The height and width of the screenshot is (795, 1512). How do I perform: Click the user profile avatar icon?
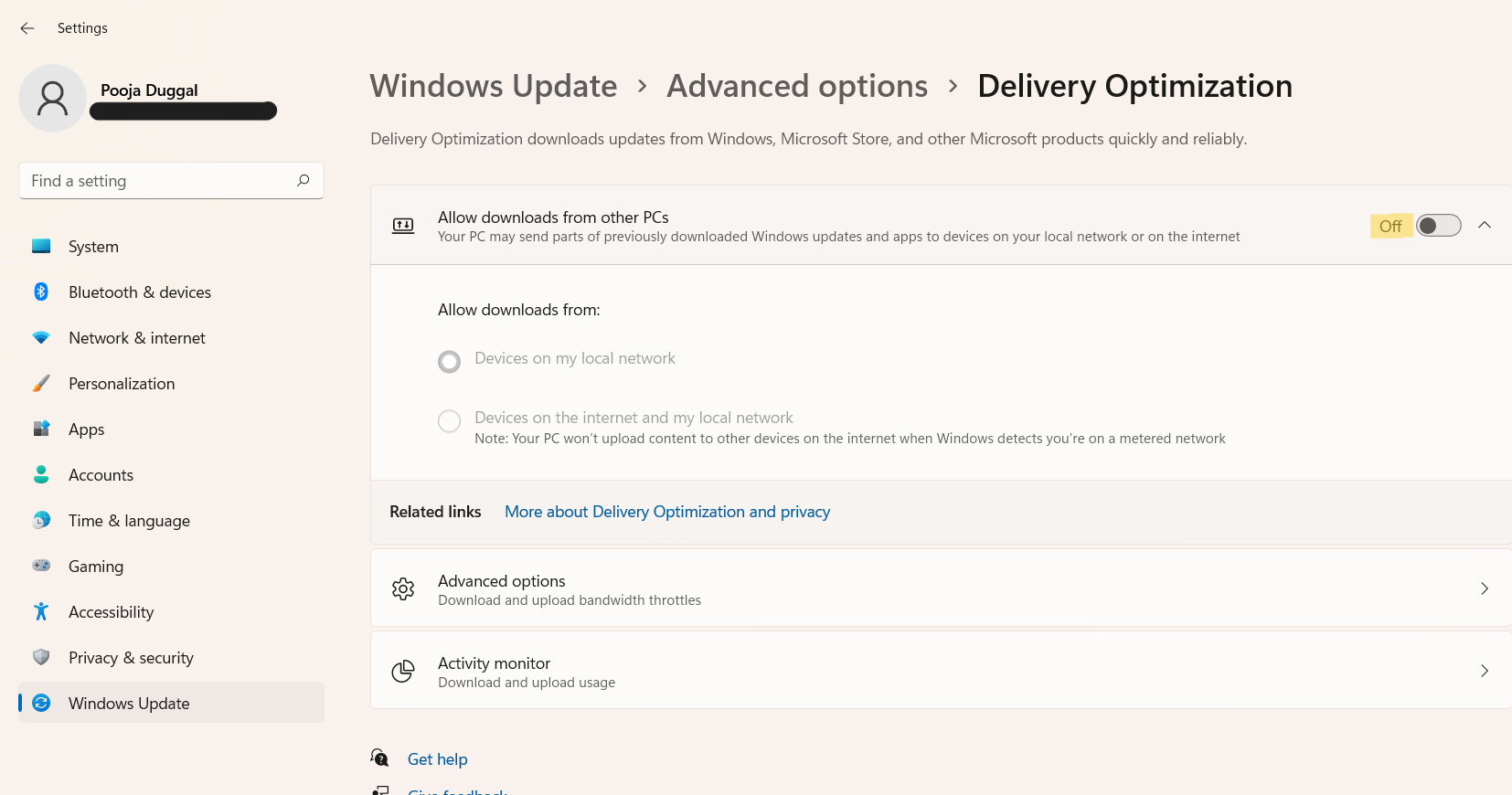[52, 99]
